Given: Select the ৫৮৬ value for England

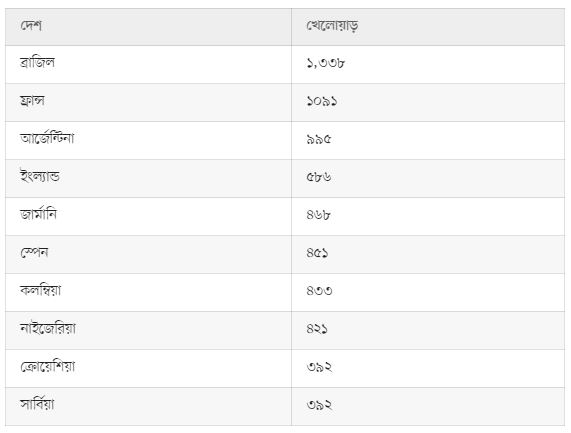Looking at the screenshot, I should click(x=319, y=177).
